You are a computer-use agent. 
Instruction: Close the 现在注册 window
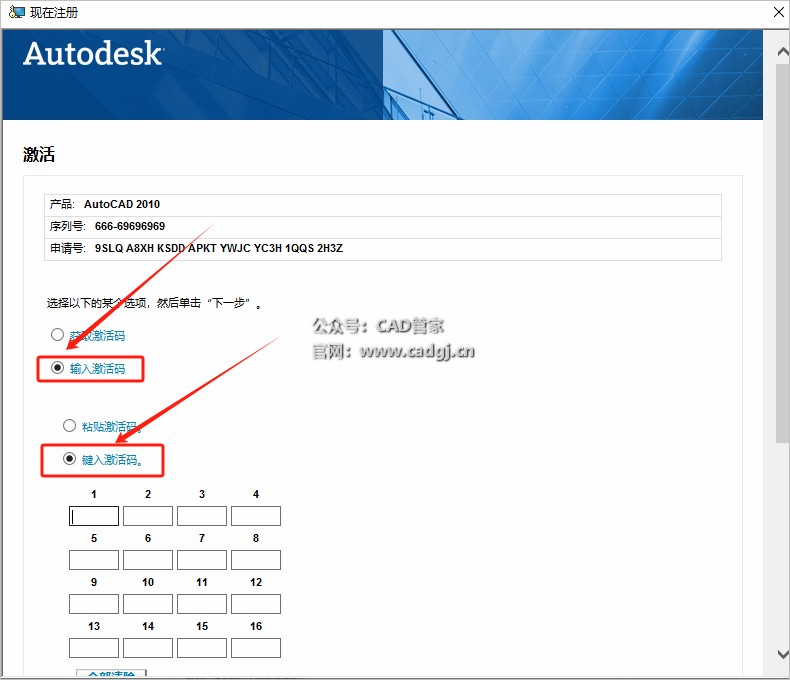coord(778,12)
